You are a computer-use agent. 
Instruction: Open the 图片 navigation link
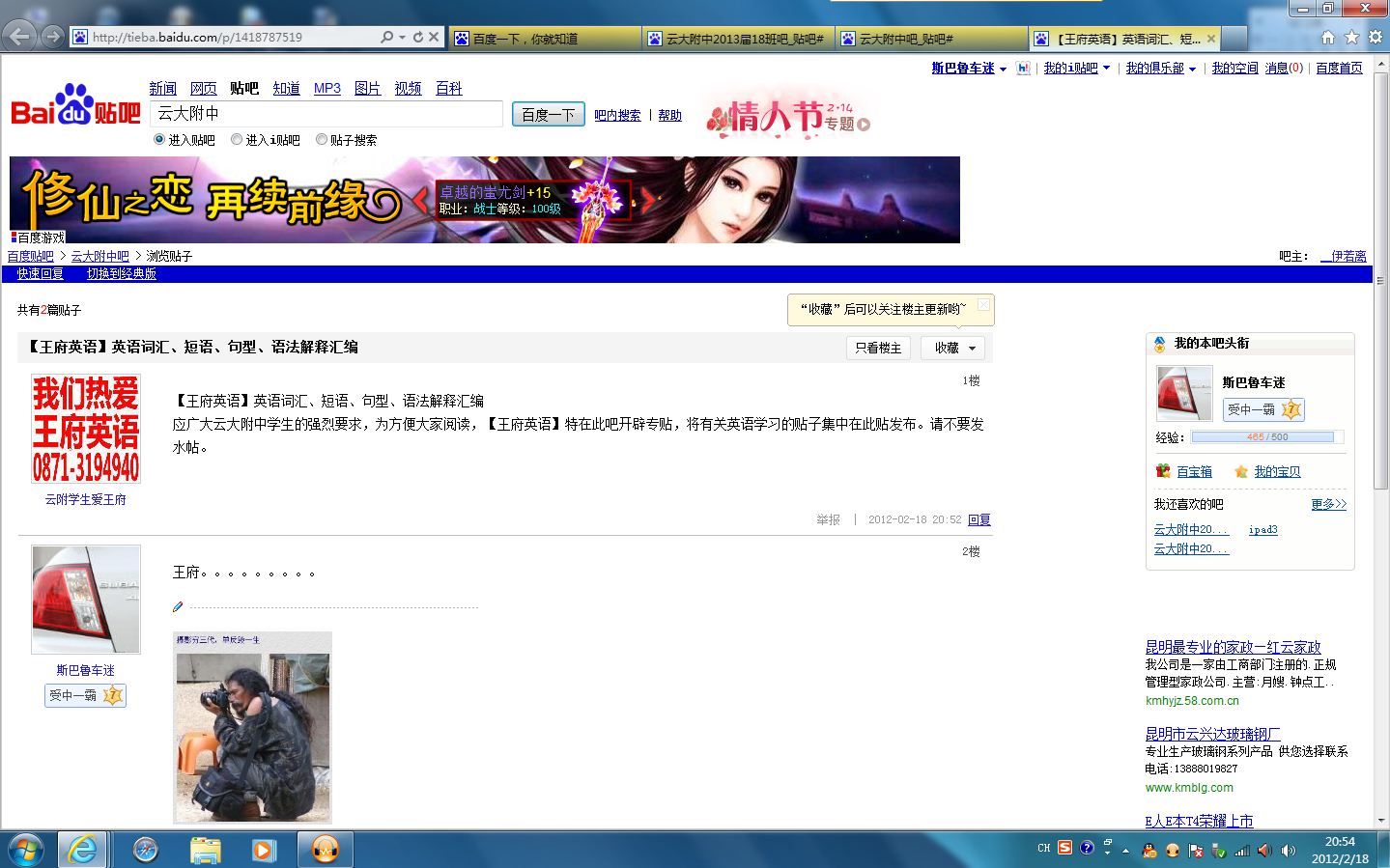click(x=367, y=88)
